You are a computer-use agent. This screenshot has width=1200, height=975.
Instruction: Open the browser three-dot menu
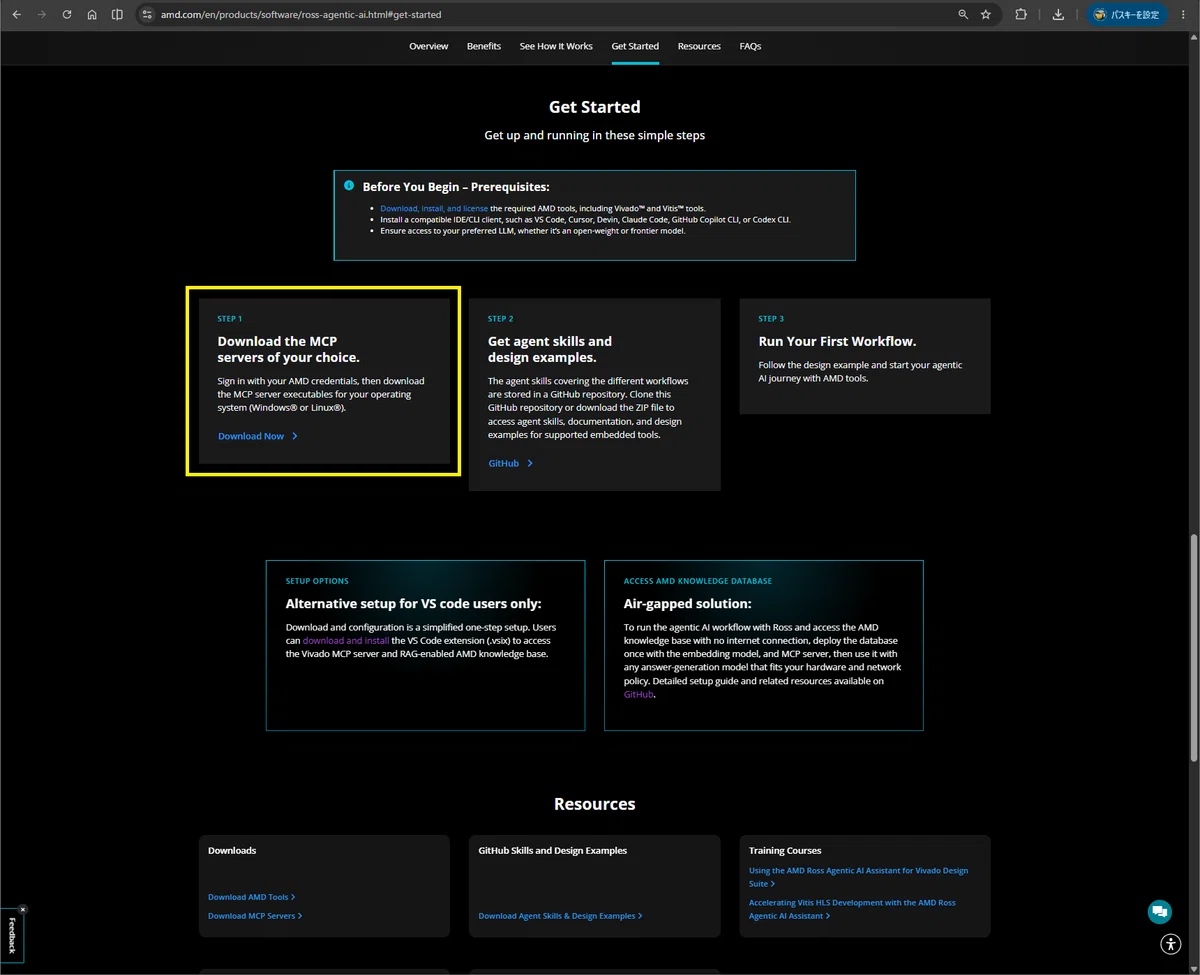pyautogui.click(x=1182, y=15)
